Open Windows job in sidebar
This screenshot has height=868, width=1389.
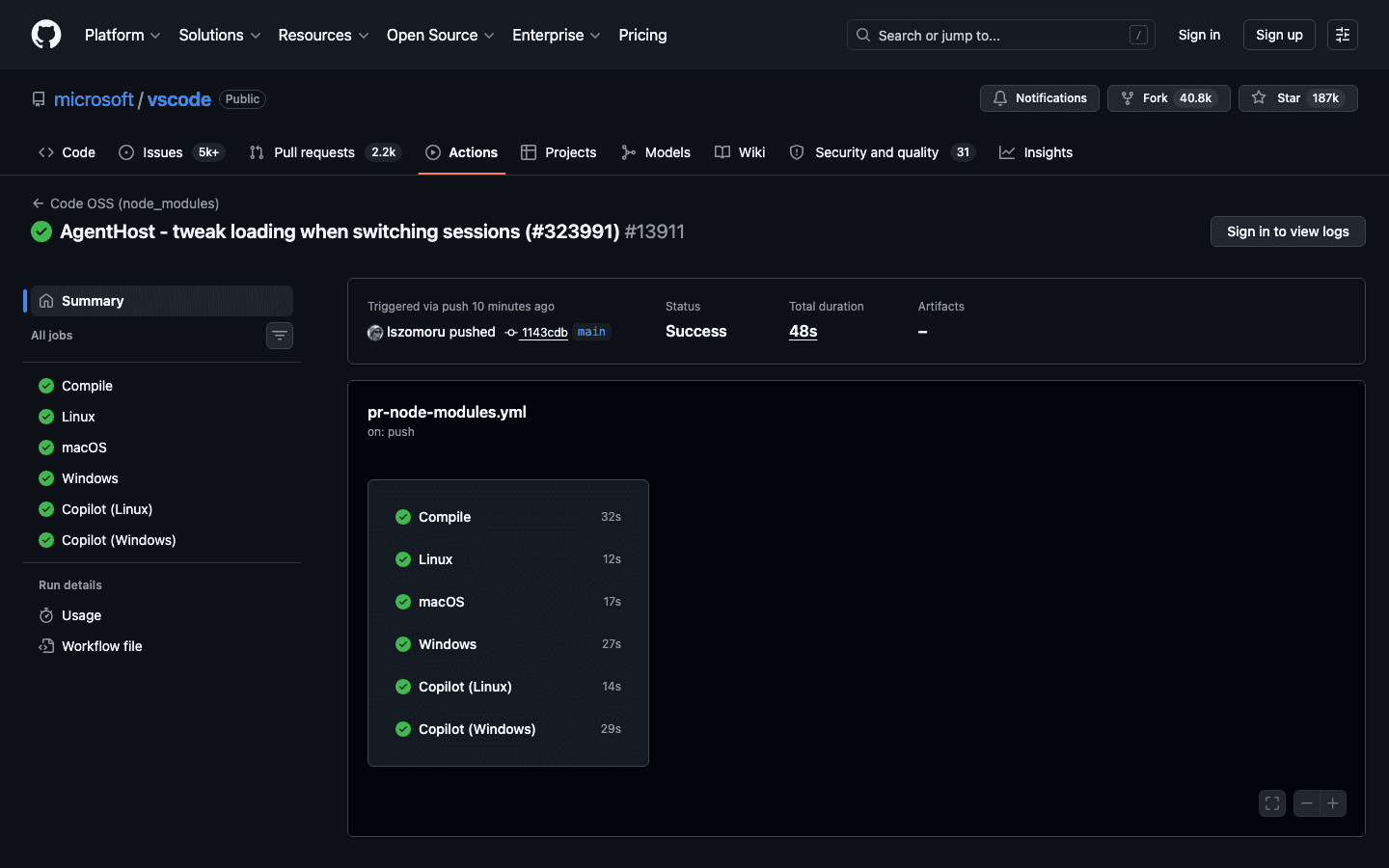coord(162,478)
